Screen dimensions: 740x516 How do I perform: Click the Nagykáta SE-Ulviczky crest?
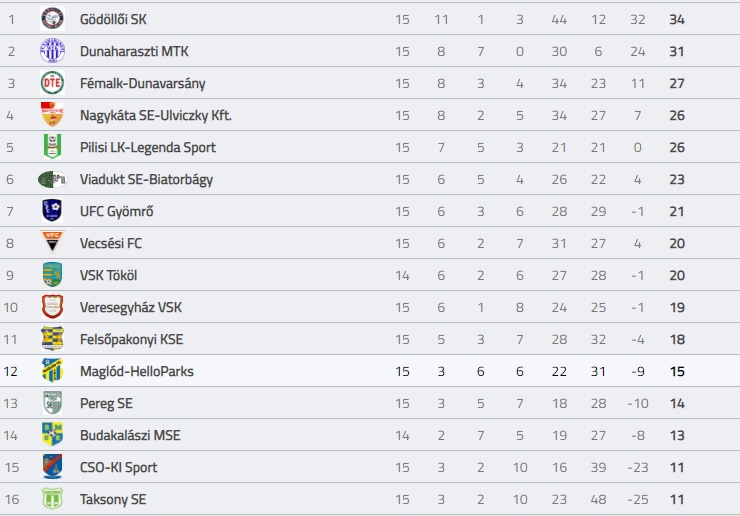(x=52, y=115)
